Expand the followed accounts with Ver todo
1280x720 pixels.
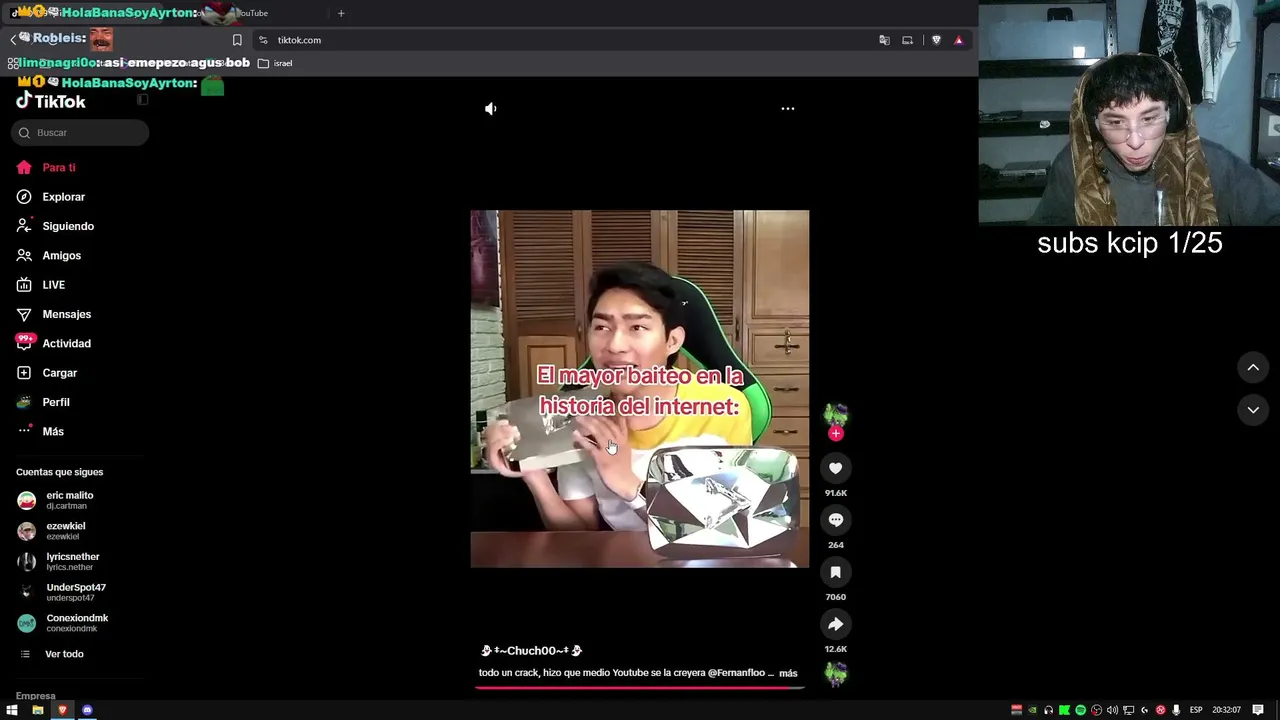pos(64,654)
